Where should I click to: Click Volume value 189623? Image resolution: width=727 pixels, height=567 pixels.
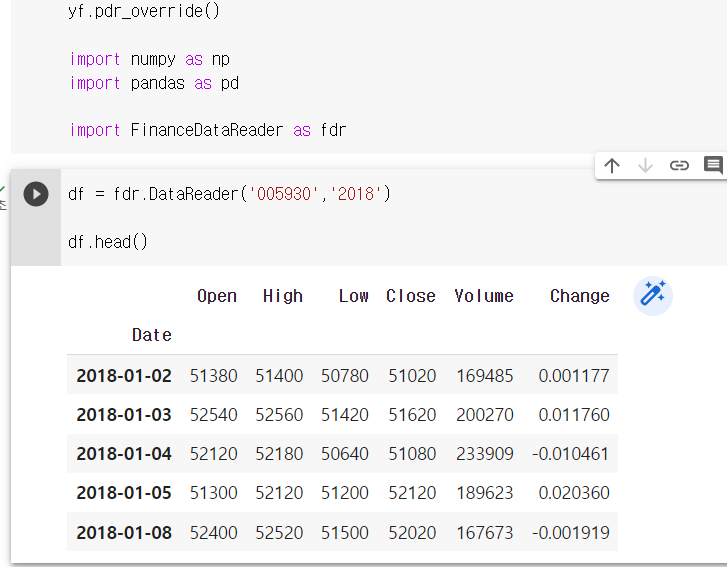[485, 492]
